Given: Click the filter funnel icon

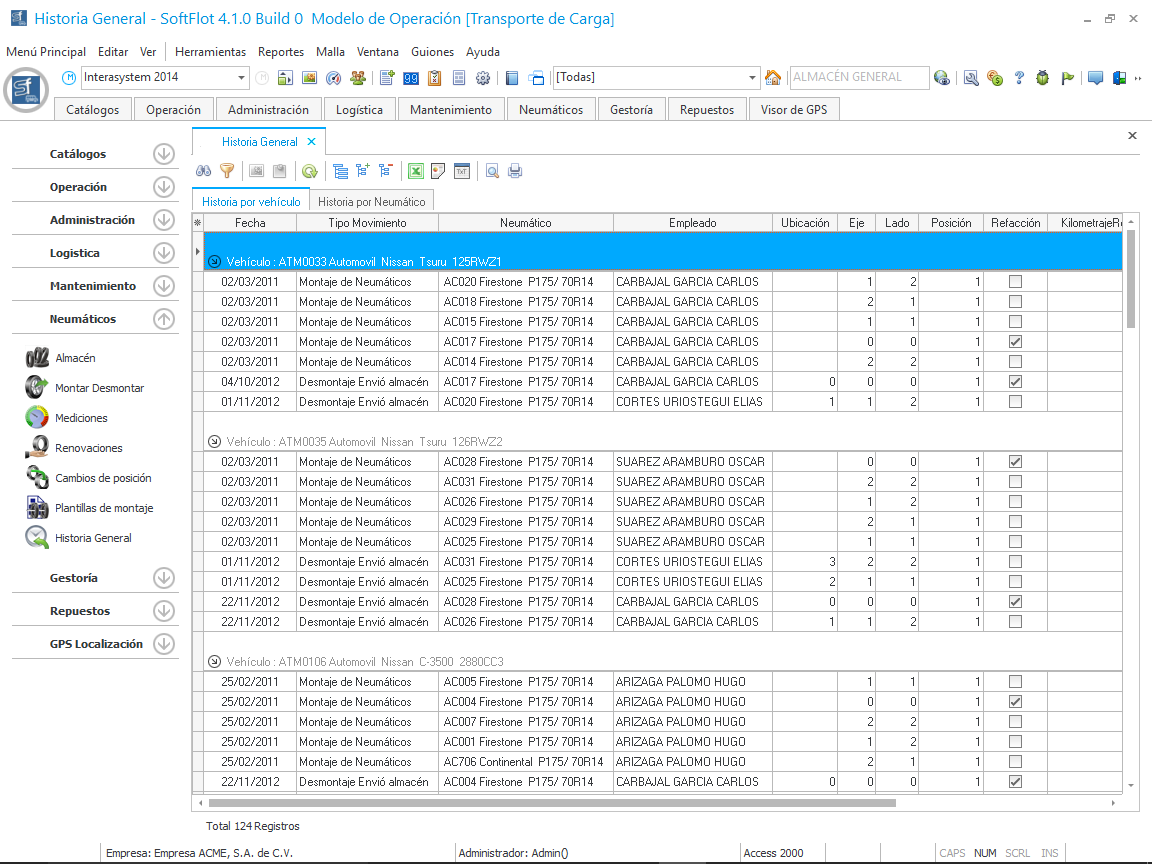Looking at the screenshot, I should 227,171.
